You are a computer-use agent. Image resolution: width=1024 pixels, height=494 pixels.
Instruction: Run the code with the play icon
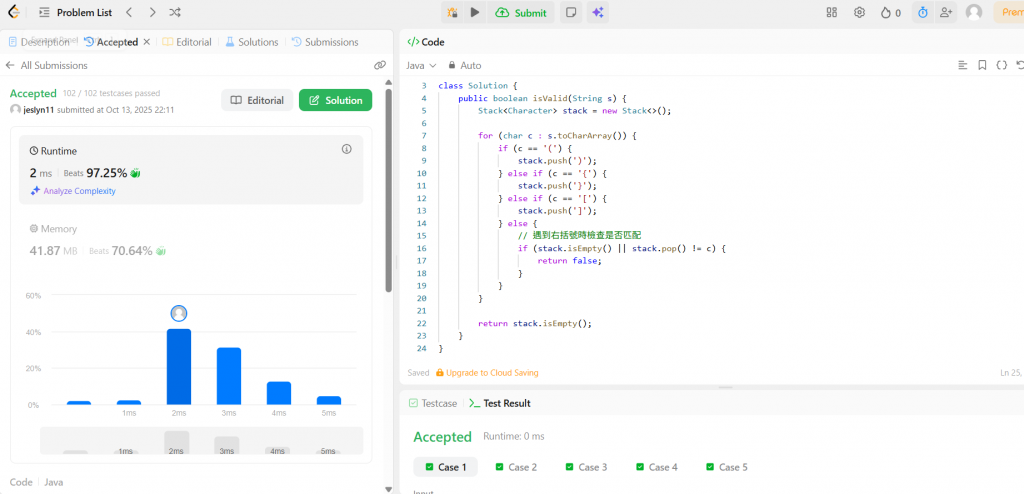coord(475,12)
